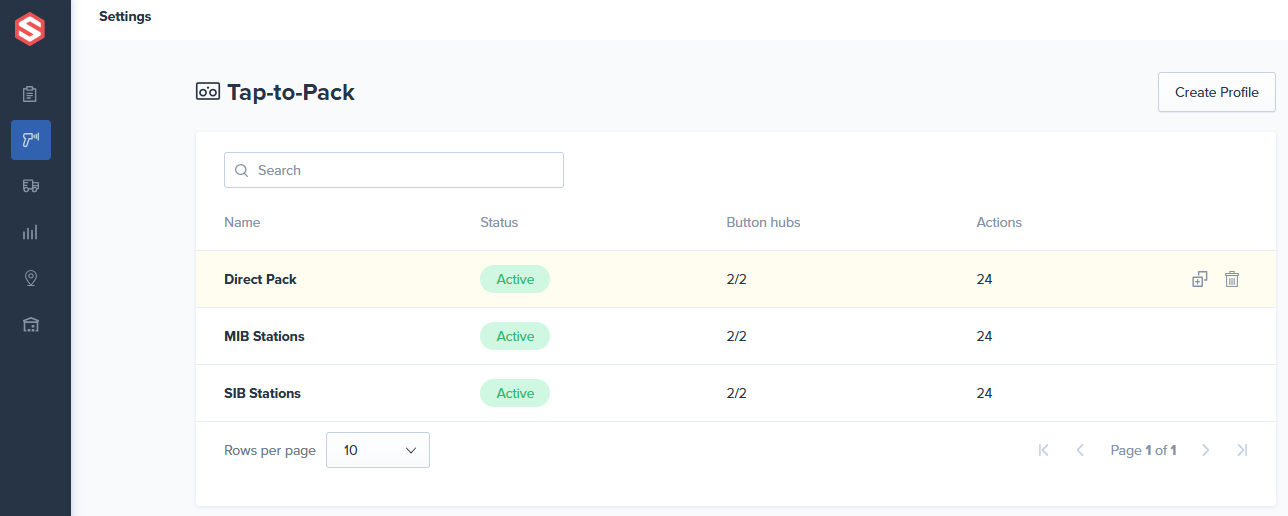Screen dimensions: 1288x516
Task: Click the Create Profile button
Action: pos(1216,92)
